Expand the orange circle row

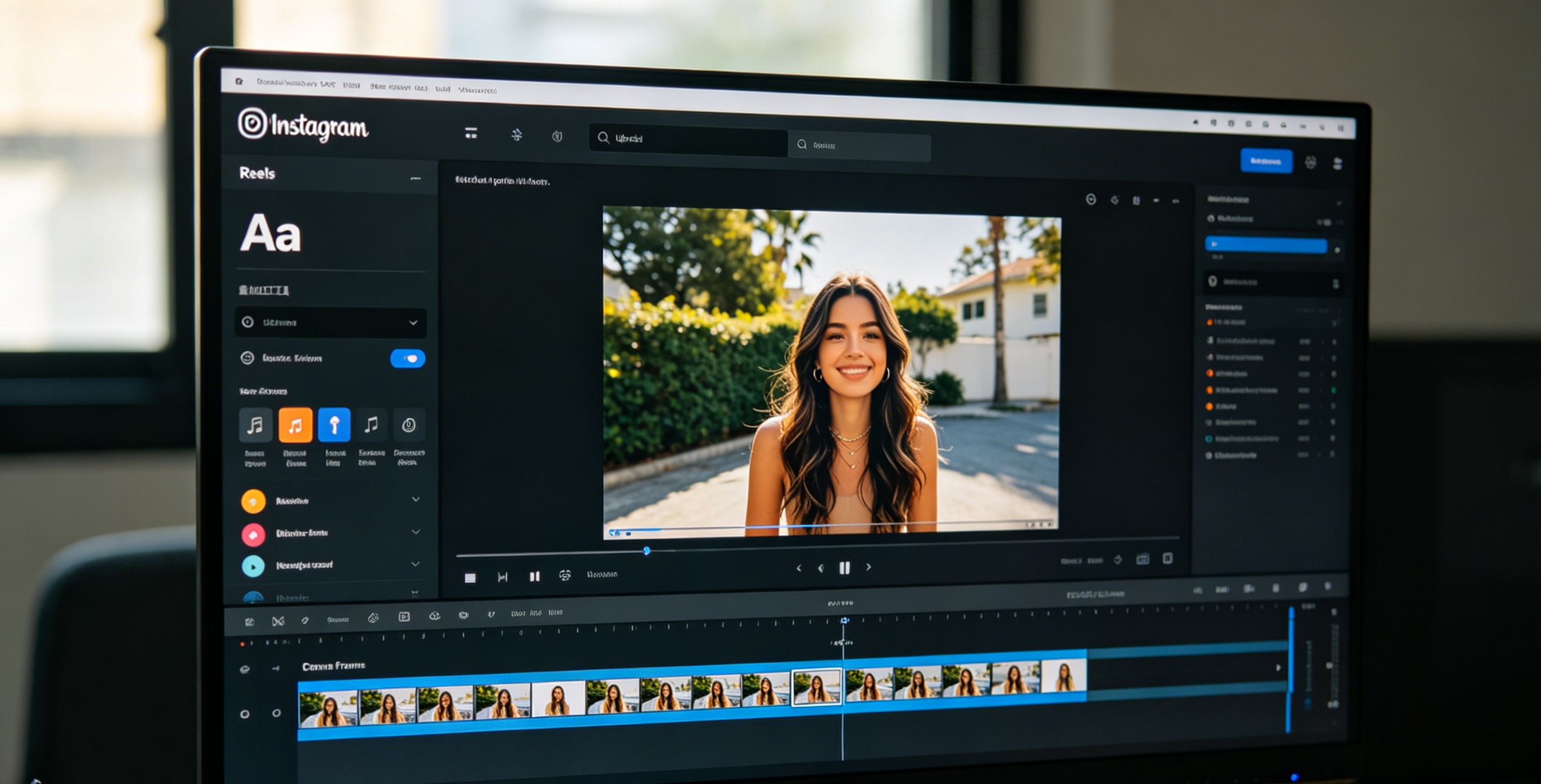coord(416,499)
